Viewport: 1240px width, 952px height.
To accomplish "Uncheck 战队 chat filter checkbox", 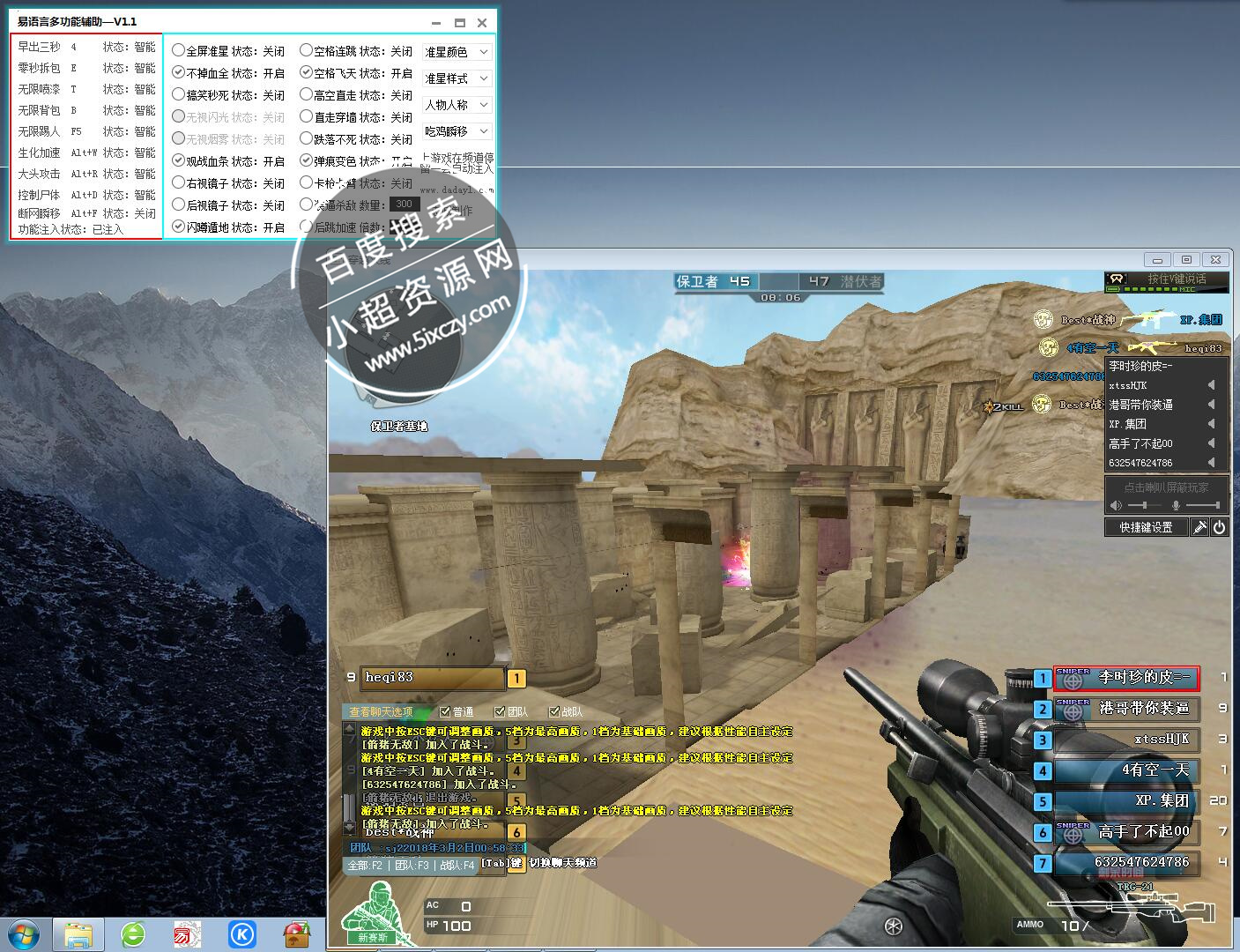I will [x=553, y=711].
